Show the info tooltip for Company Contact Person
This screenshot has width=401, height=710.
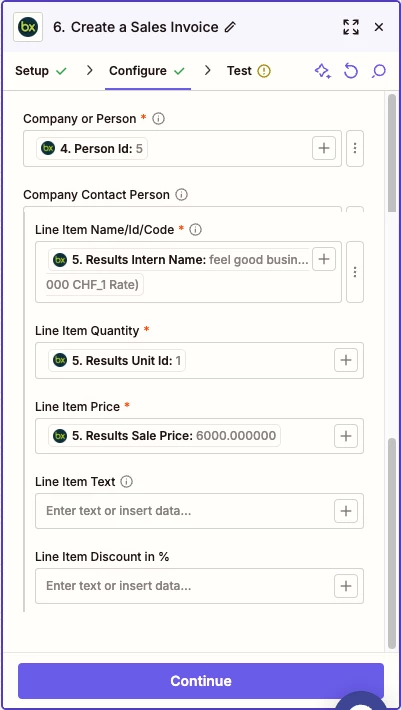click(181, 195)
